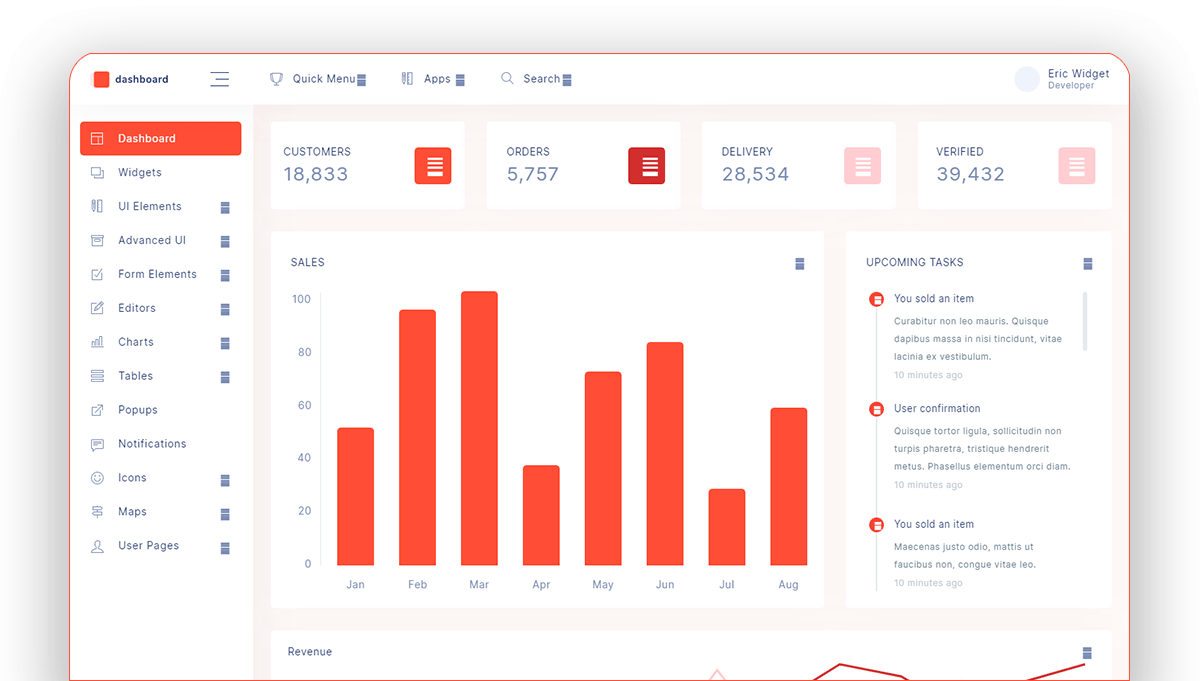Image resolution: width=1200 pixels, height=681 pixels.
Task: Expand the Form Elements submenu indicator
Action: pos(225,276)
